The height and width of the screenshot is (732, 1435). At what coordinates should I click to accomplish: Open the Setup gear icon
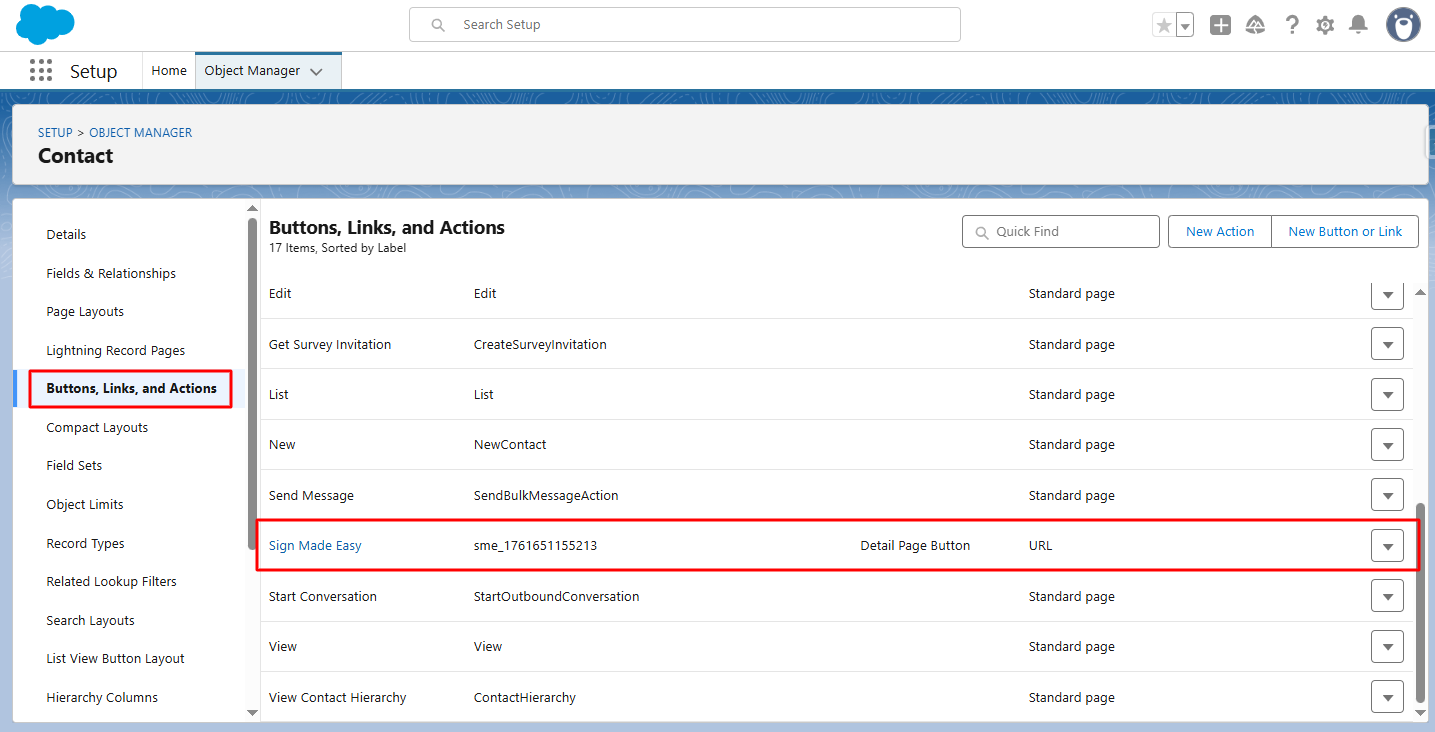pos(1325,26)
